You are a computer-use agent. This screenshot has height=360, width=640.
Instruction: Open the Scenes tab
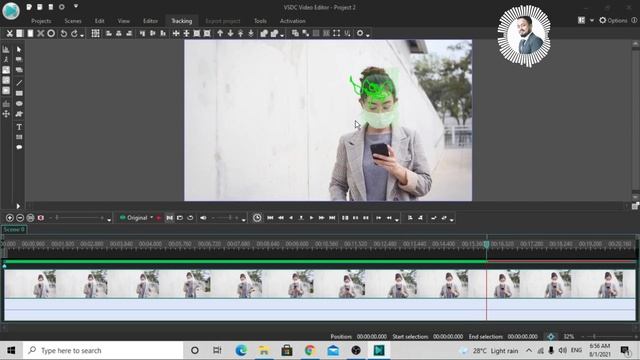[x=73, y=21]
